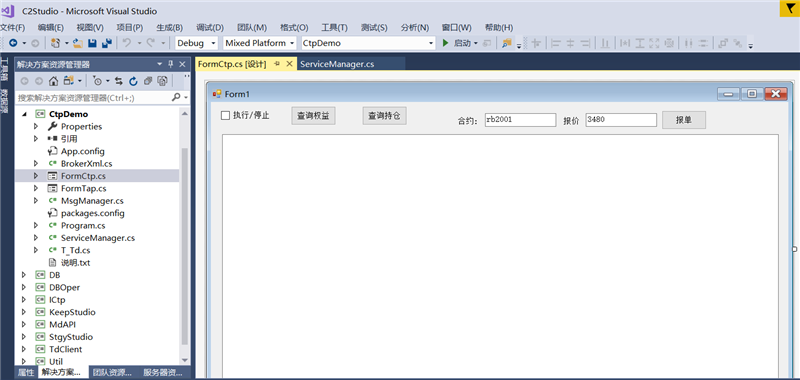Click the 查询权益 button
800x380 pixels.
[x=313, y=116]
